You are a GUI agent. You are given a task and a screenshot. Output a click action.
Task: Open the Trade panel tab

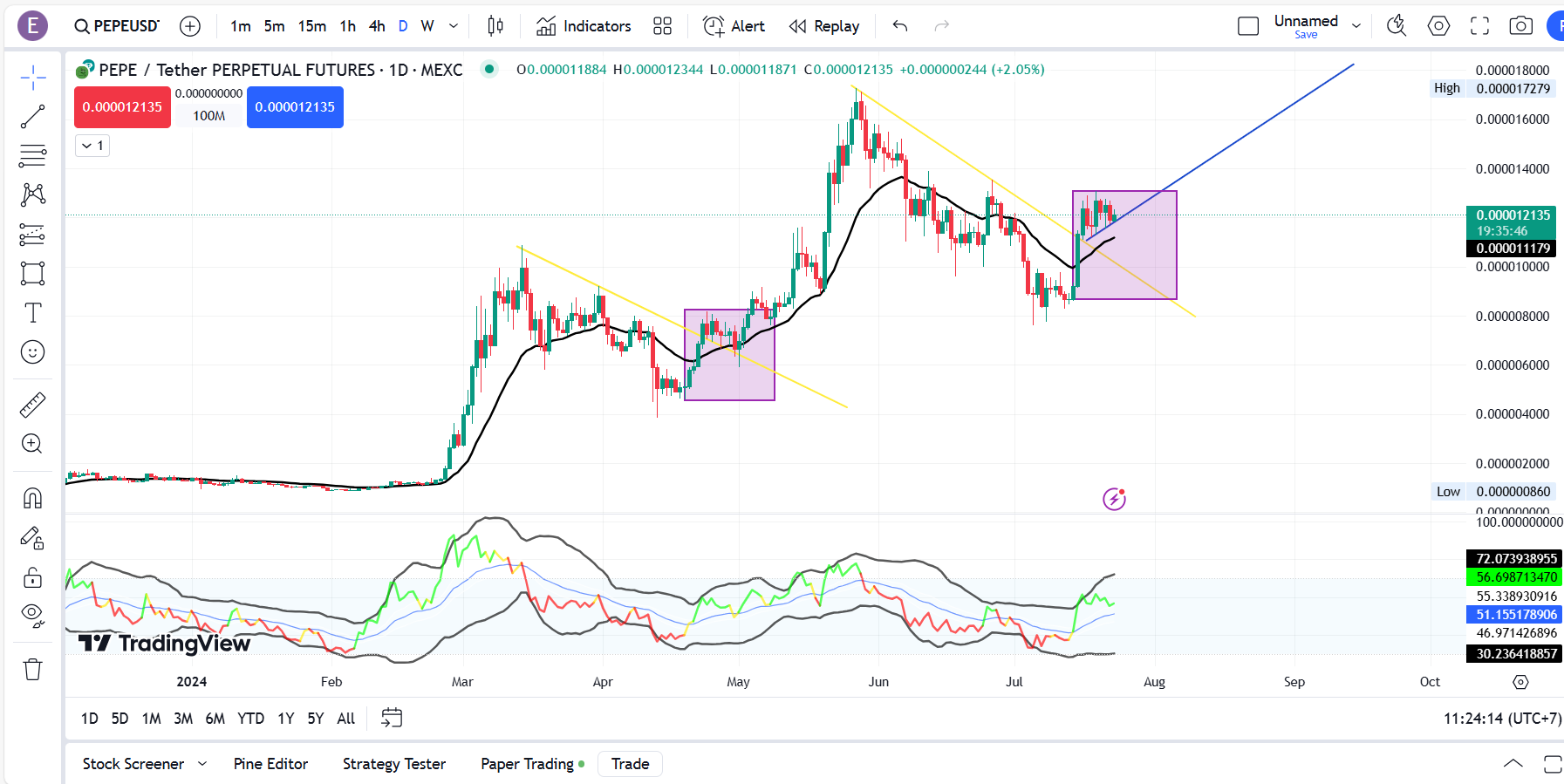pyautogui.click(x=630, y=764)
